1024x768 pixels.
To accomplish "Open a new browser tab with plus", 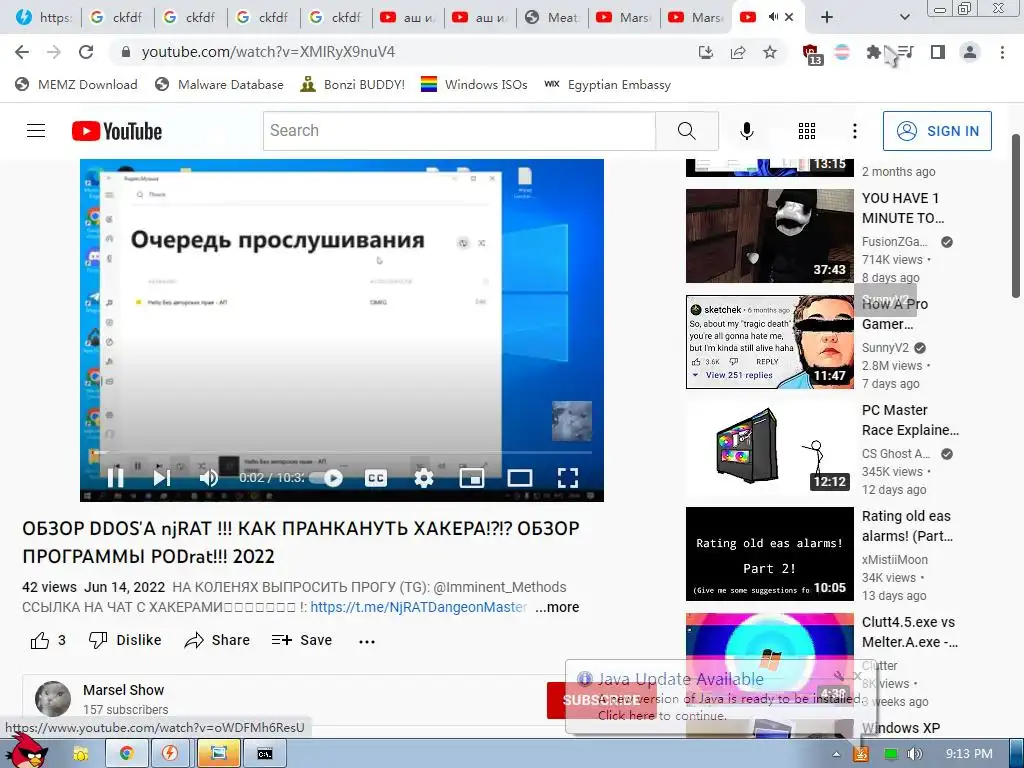I will coord(827,17).
